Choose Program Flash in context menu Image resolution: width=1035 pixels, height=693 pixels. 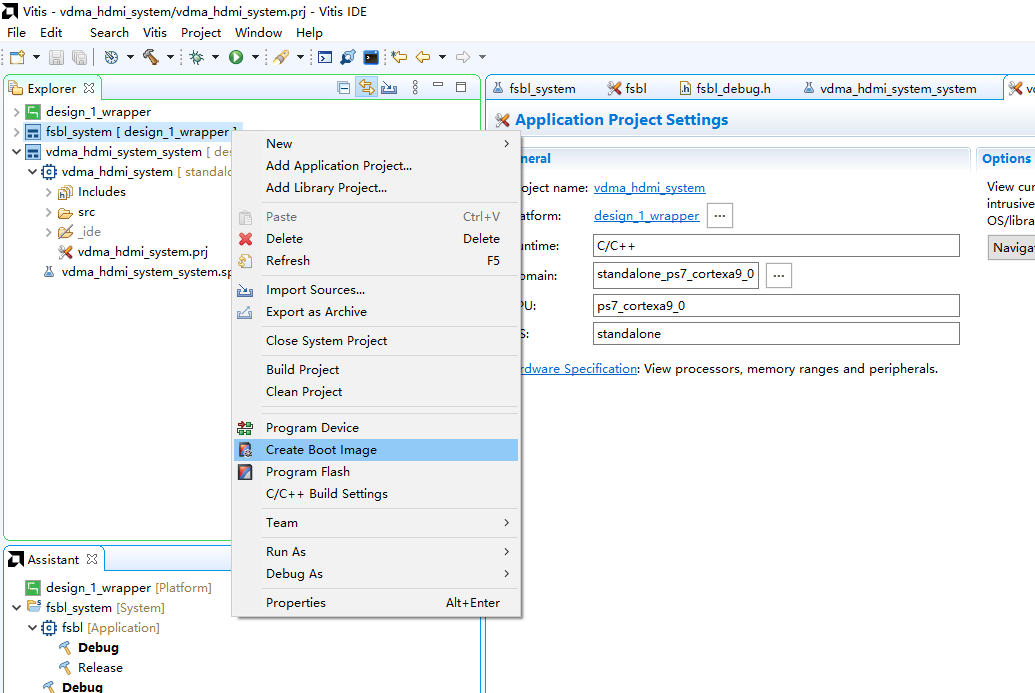pyautogui.click(x=376, y=472)
